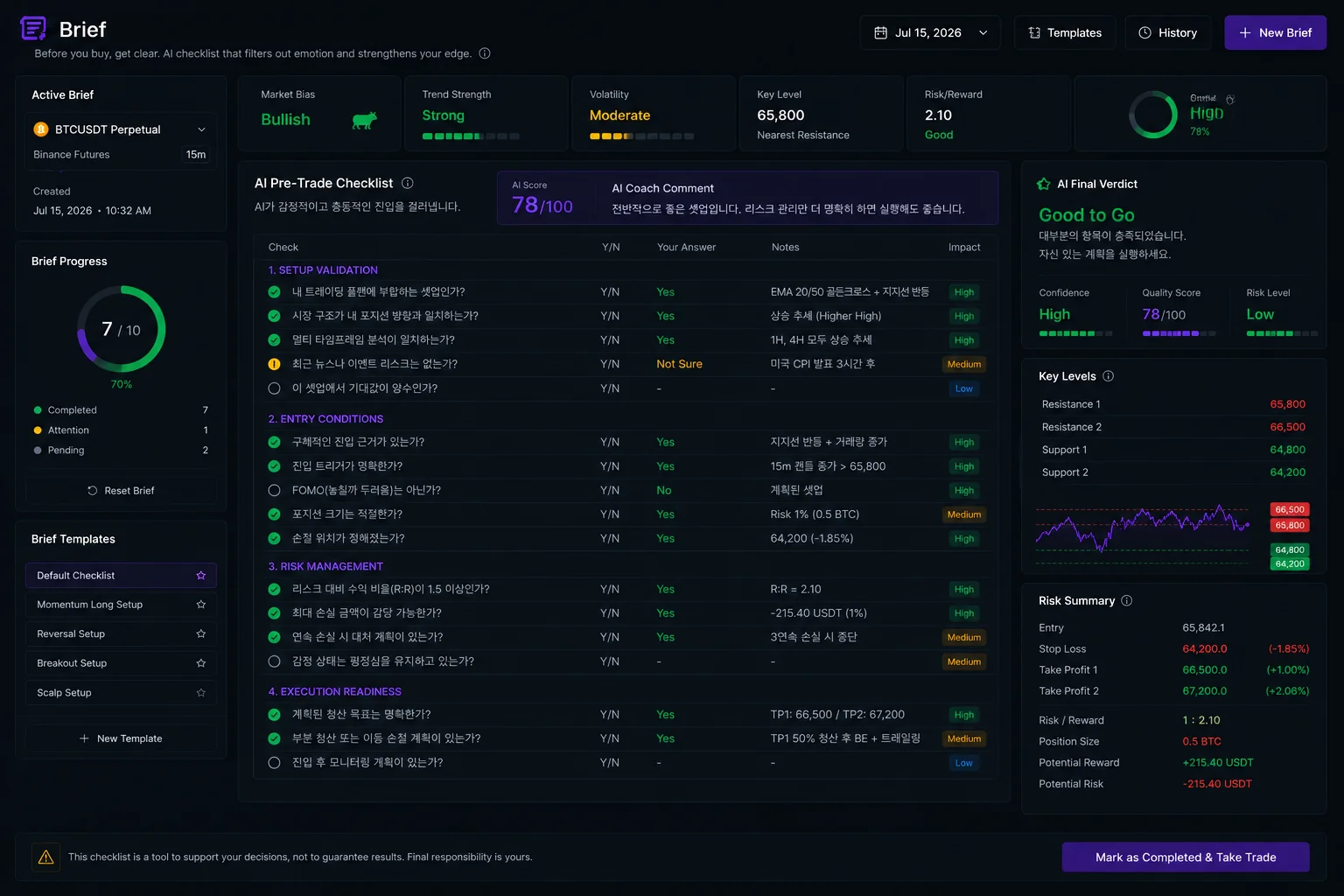This screenshot has height=896, width=1344.
Task: Click the info icon beside the header tagline
Action: [485, 53]
